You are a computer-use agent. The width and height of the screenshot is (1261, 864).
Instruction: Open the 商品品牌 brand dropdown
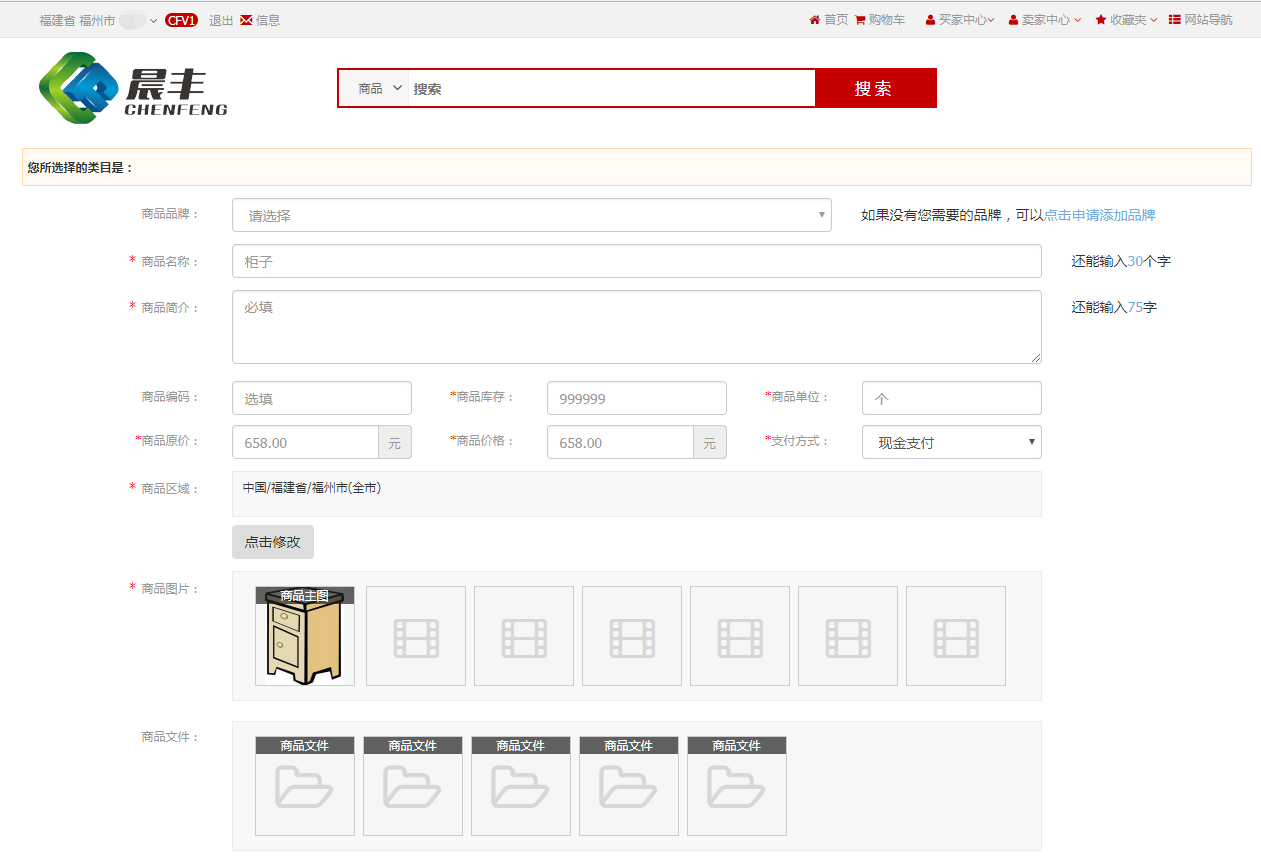point(531,215)
